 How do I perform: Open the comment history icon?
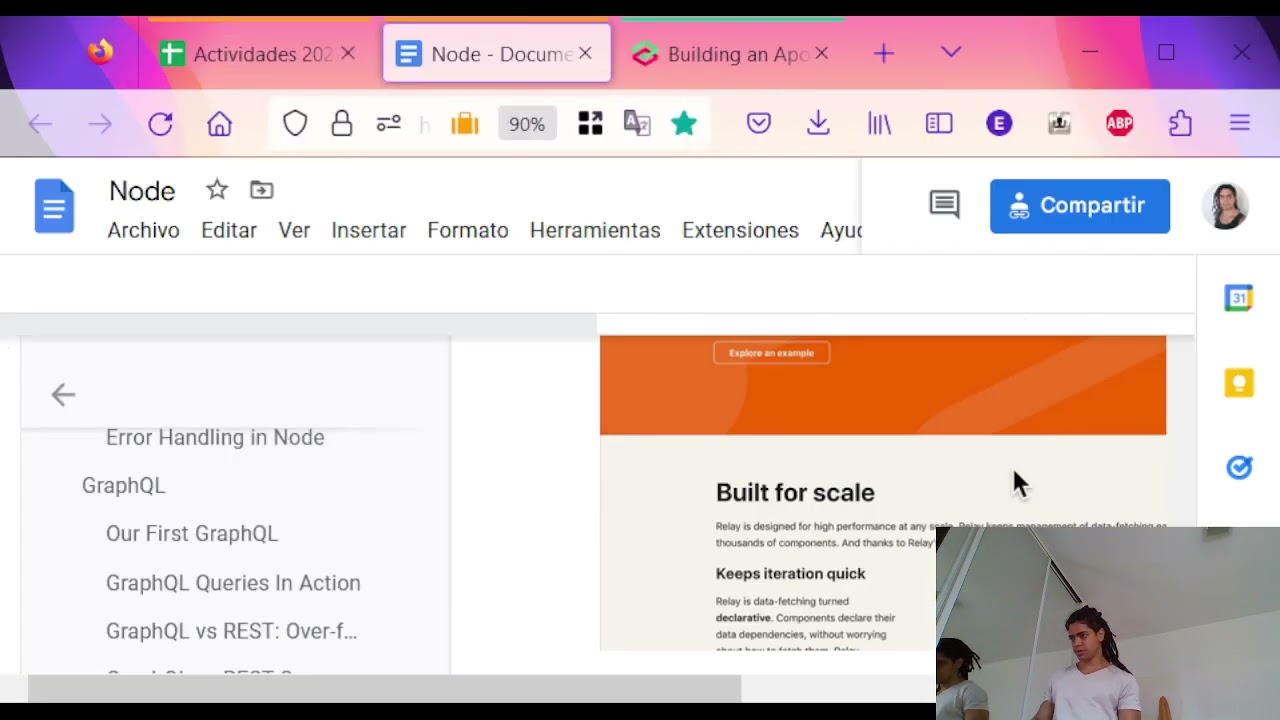(944, 205)
